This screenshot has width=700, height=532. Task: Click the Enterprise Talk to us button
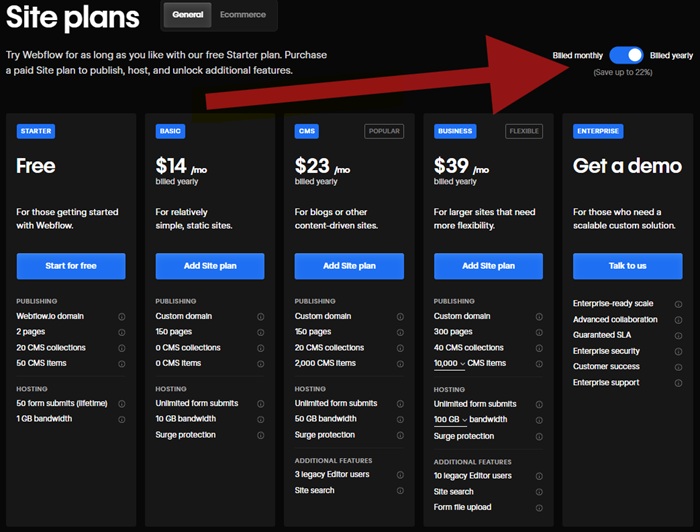tap(628, 266)
